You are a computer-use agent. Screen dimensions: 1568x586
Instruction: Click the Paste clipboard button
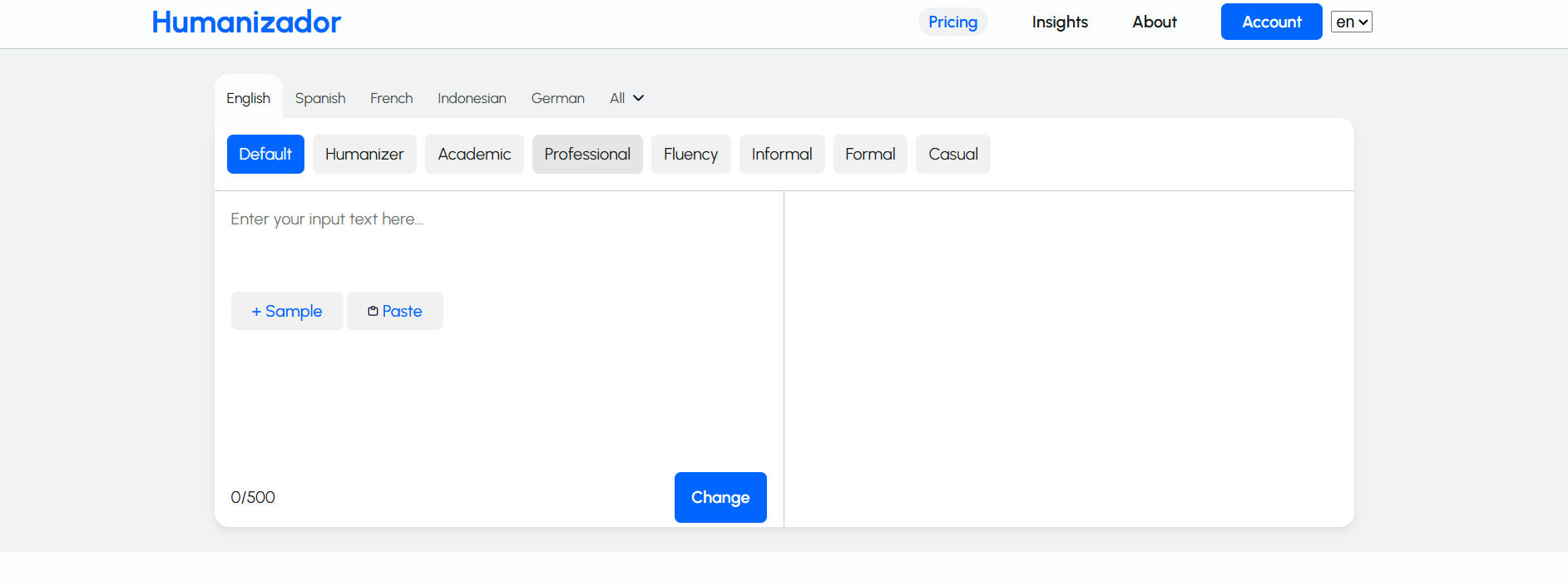coord(395,311)
